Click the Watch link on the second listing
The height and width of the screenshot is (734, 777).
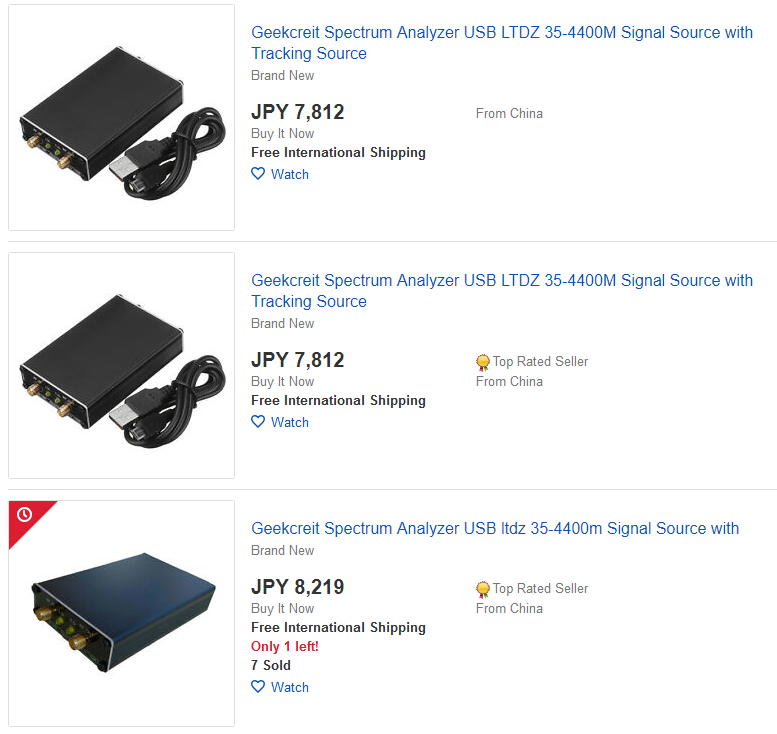(x=290, y=422)
